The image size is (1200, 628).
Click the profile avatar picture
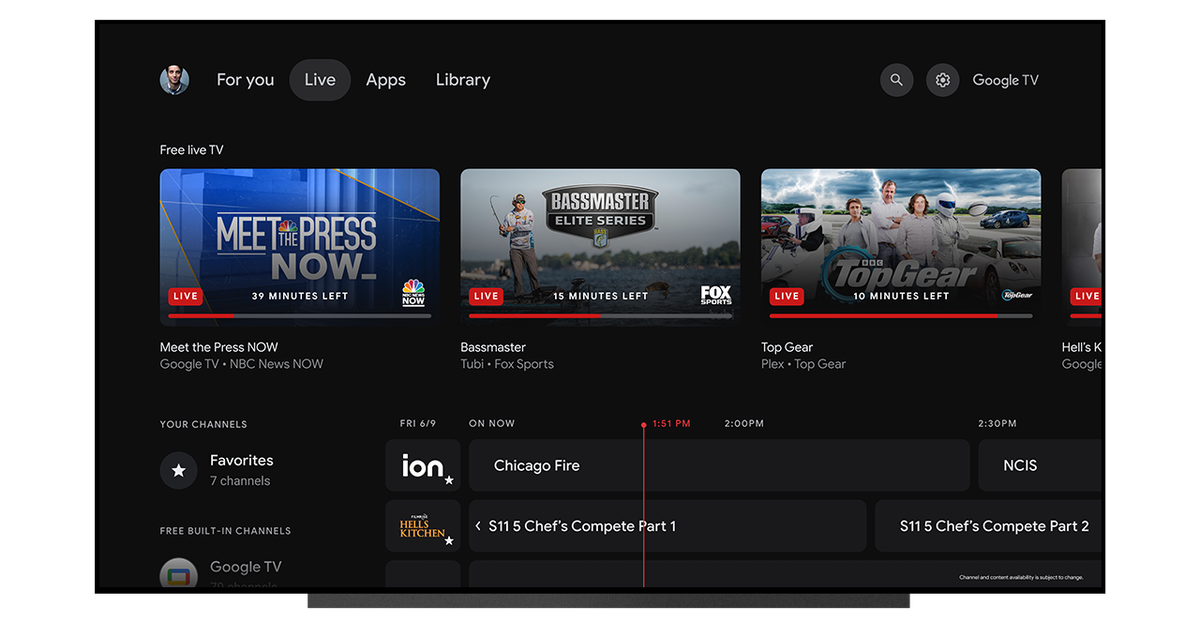174,80
